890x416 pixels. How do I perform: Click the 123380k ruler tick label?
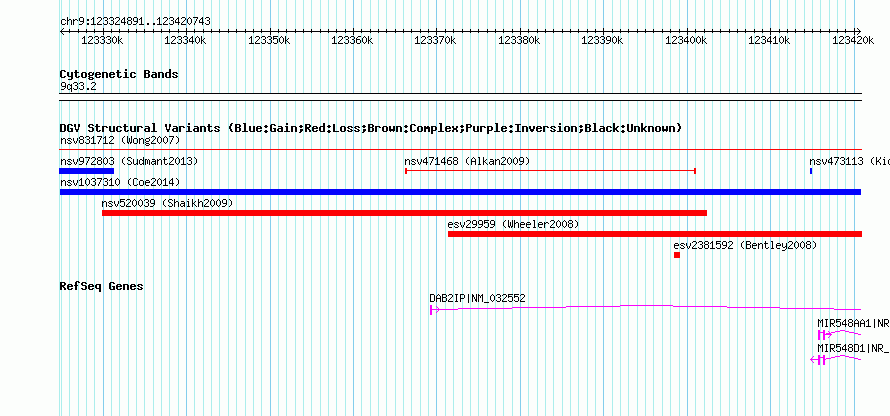[518, 41]
